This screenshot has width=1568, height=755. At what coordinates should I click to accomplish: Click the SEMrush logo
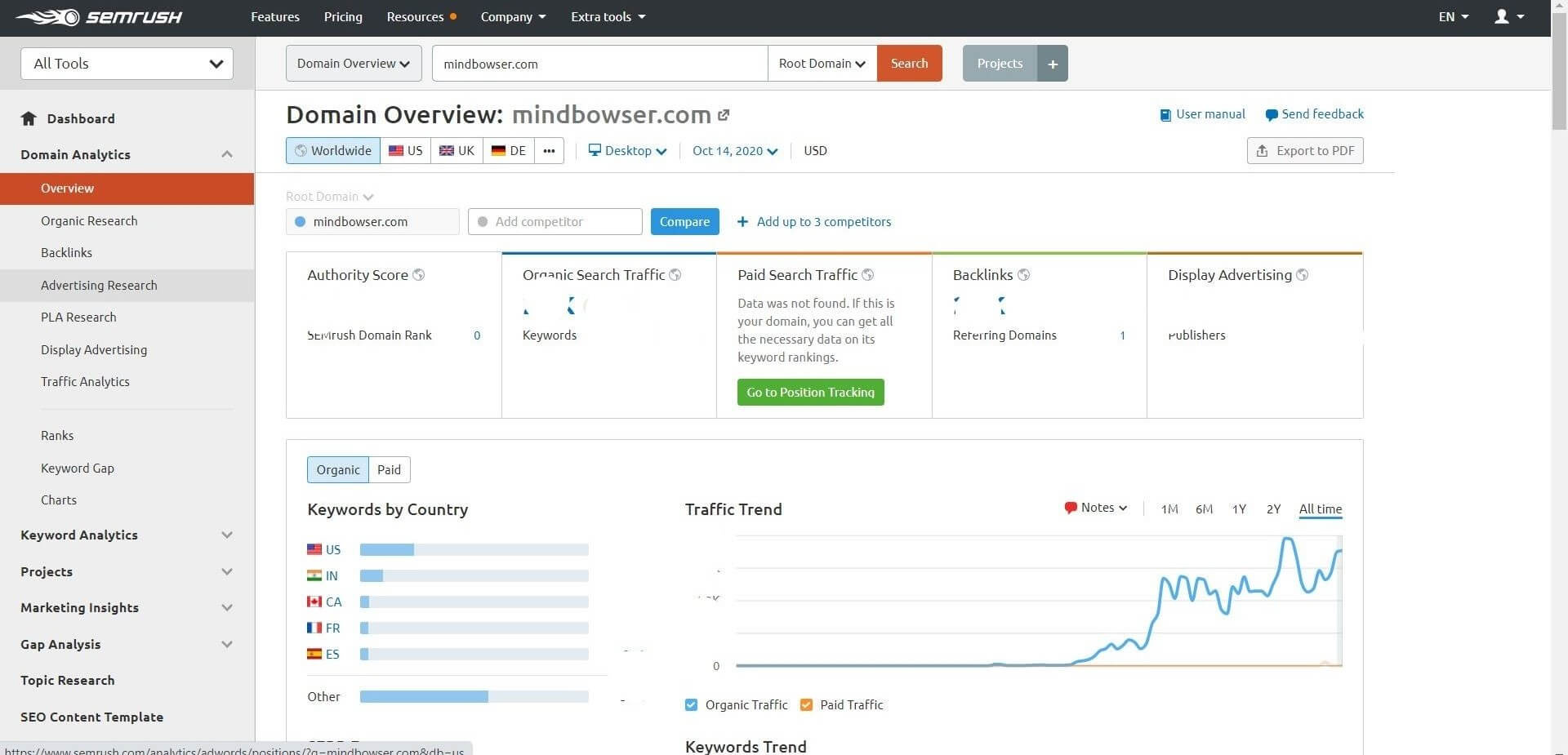point(98,17)
